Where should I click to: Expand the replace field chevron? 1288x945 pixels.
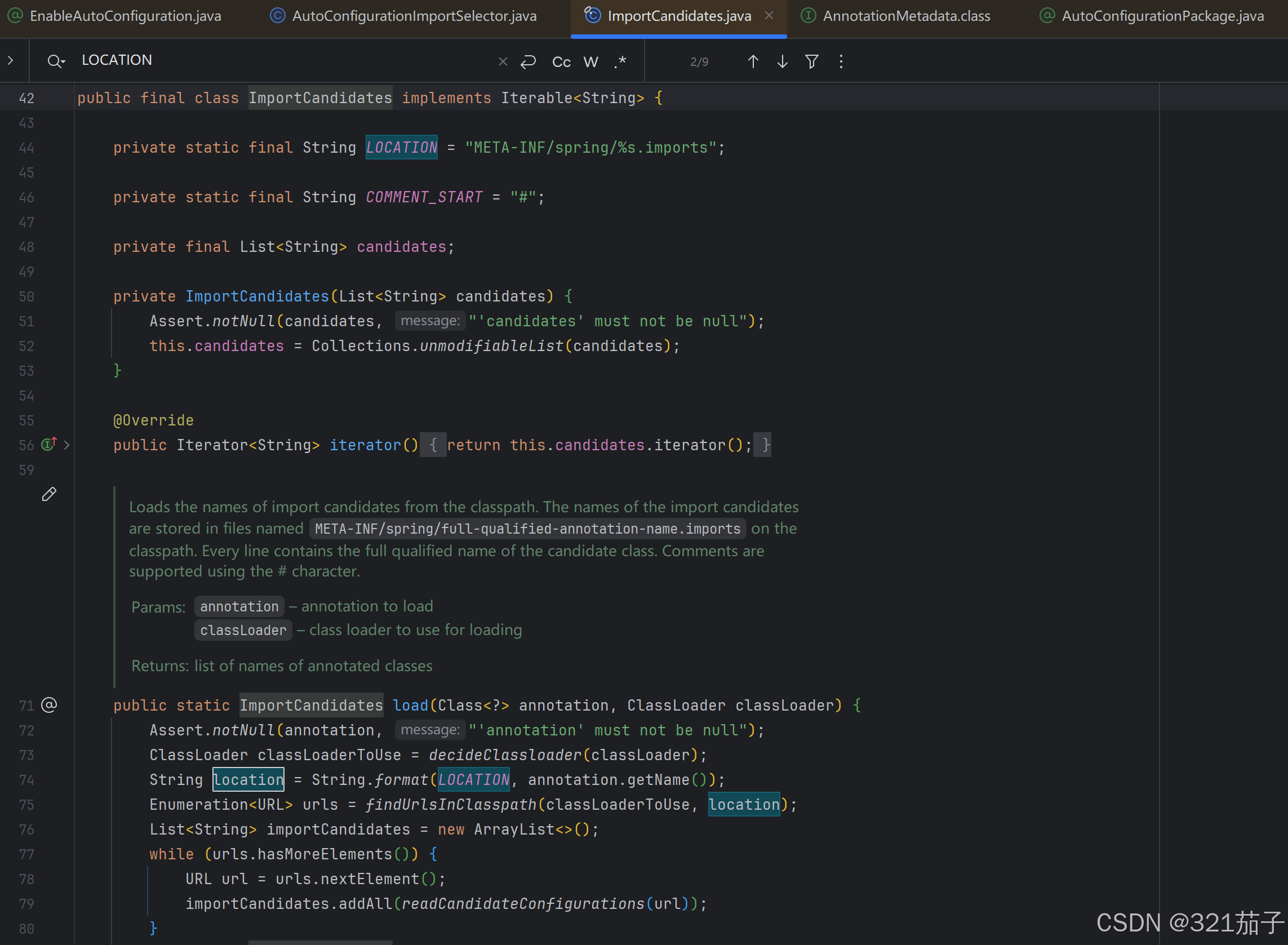10,60
